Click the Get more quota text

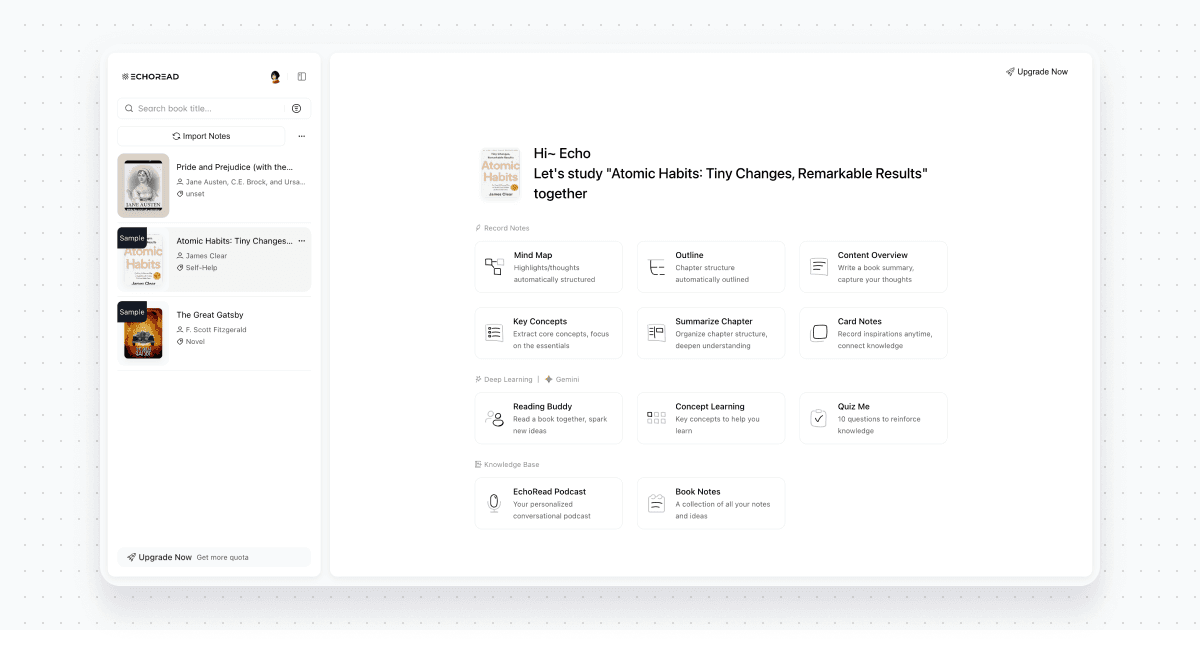point(223,557)
